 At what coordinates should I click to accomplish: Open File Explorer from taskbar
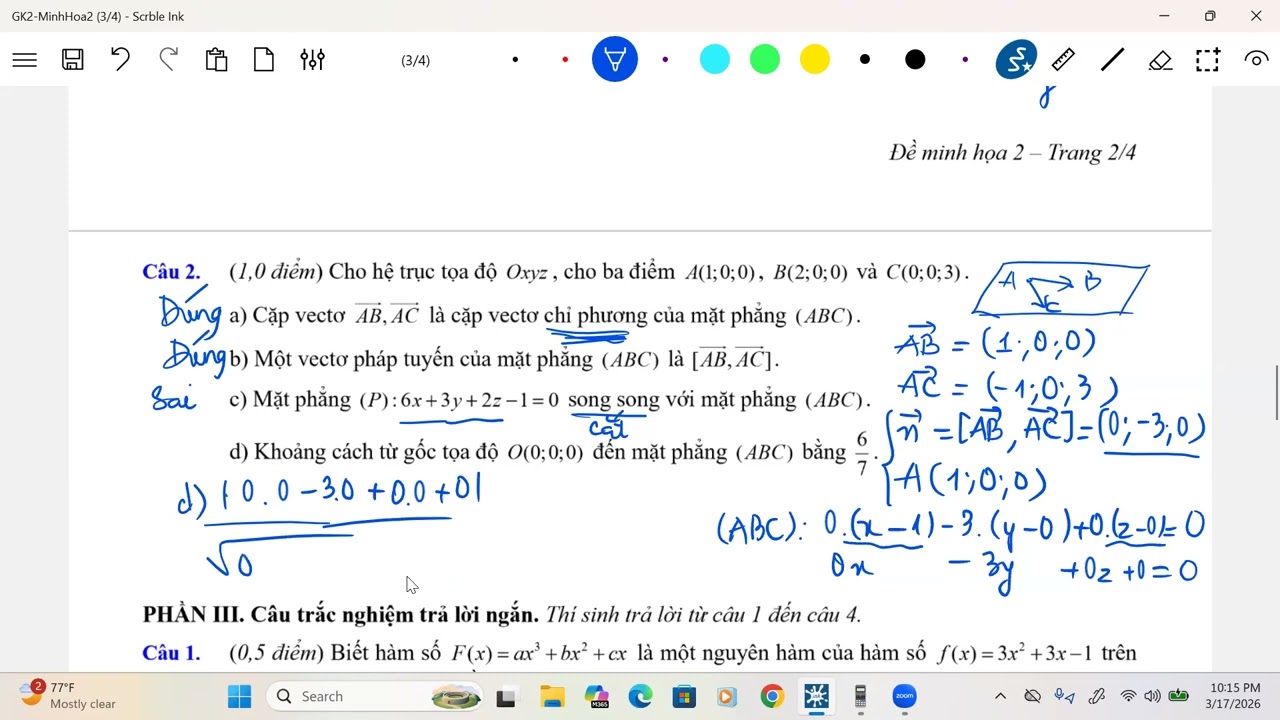553,696
